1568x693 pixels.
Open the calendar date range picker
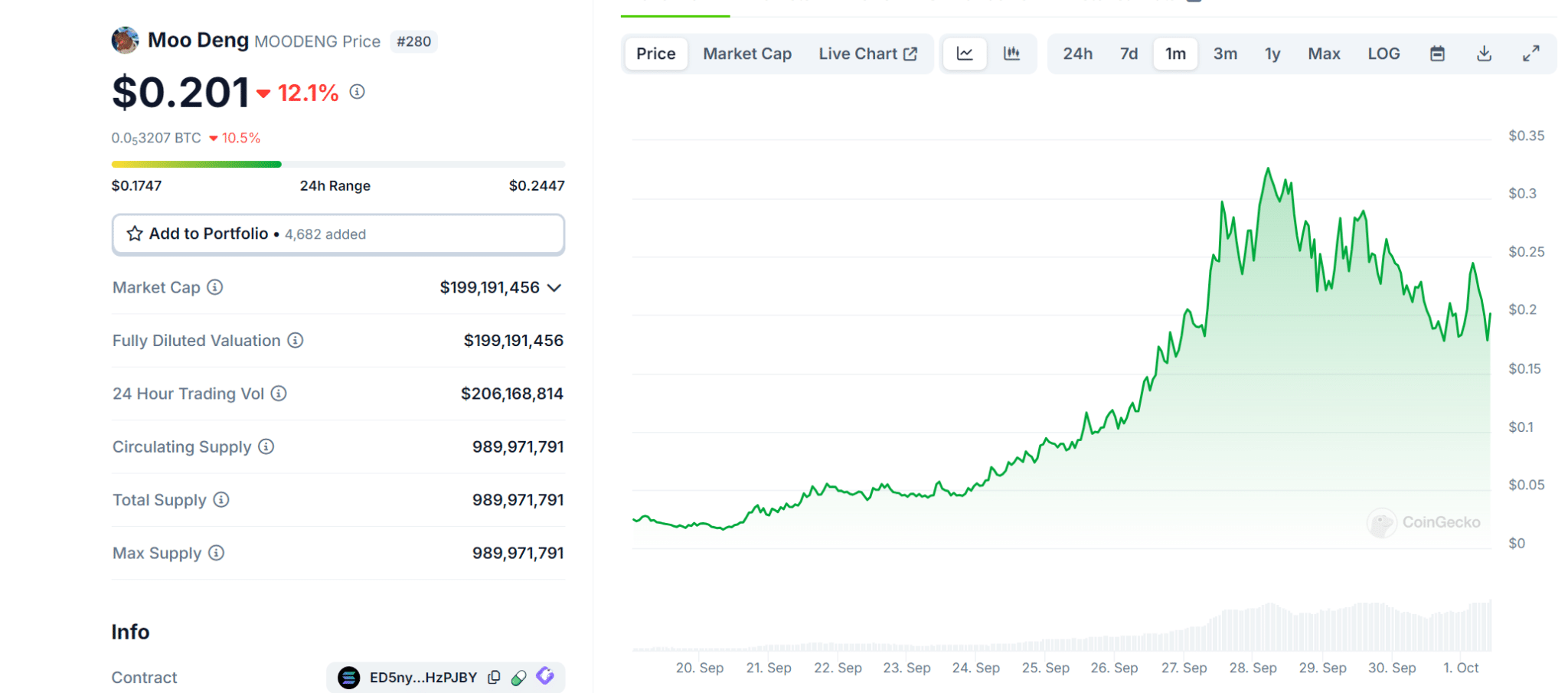(1437, 54)
